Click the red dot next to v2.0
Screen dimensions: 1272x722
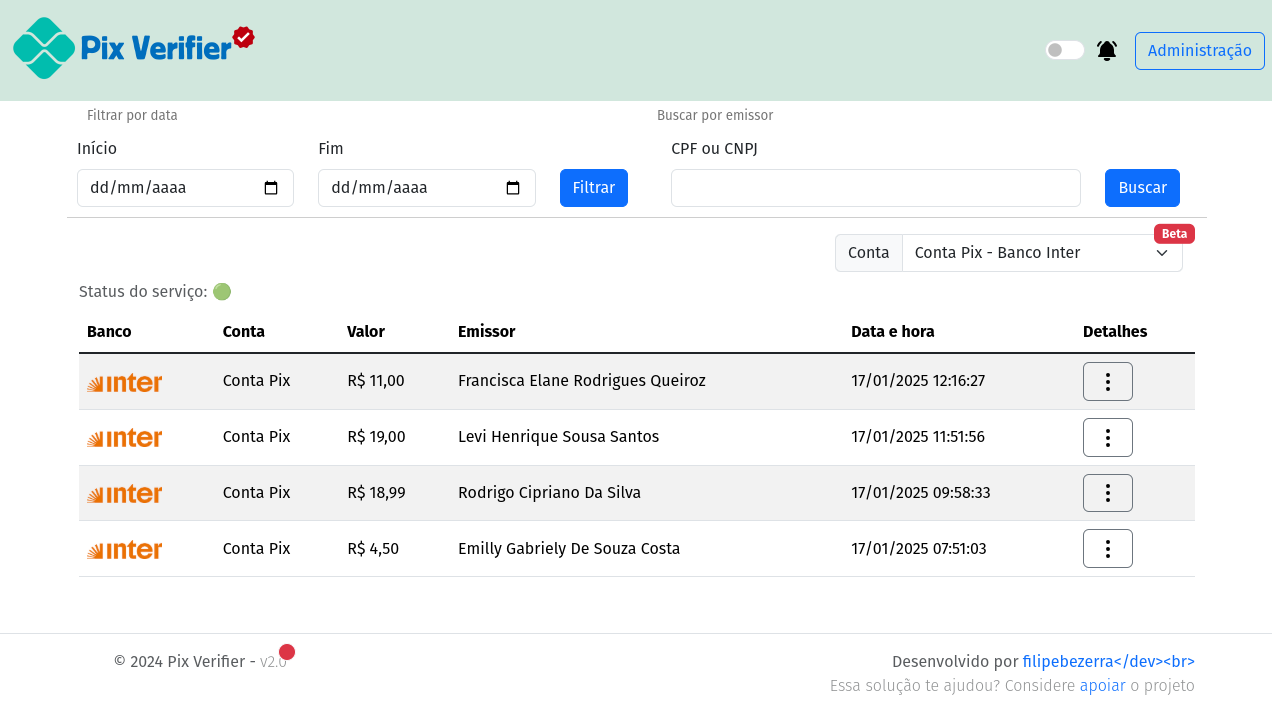pos(287,652)
